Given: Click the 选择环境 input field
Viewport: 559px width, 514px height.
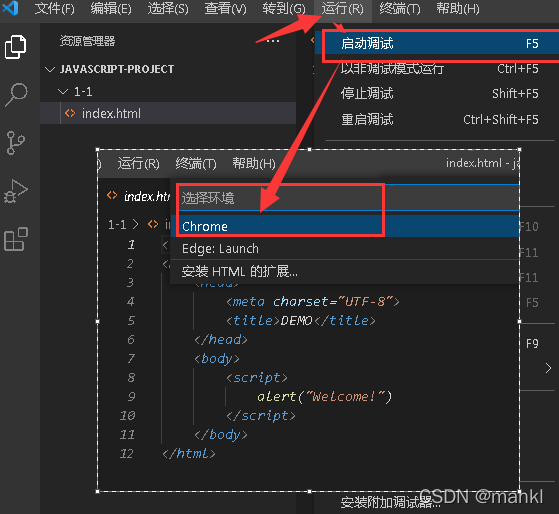Looking at the screenshot, I should [x=348, y=198].
